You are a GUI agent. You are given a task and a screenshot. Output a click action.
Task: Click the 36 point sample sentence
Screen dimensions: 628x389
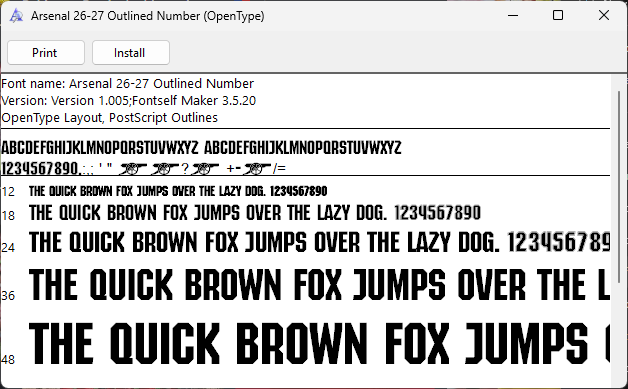(319, 284)
